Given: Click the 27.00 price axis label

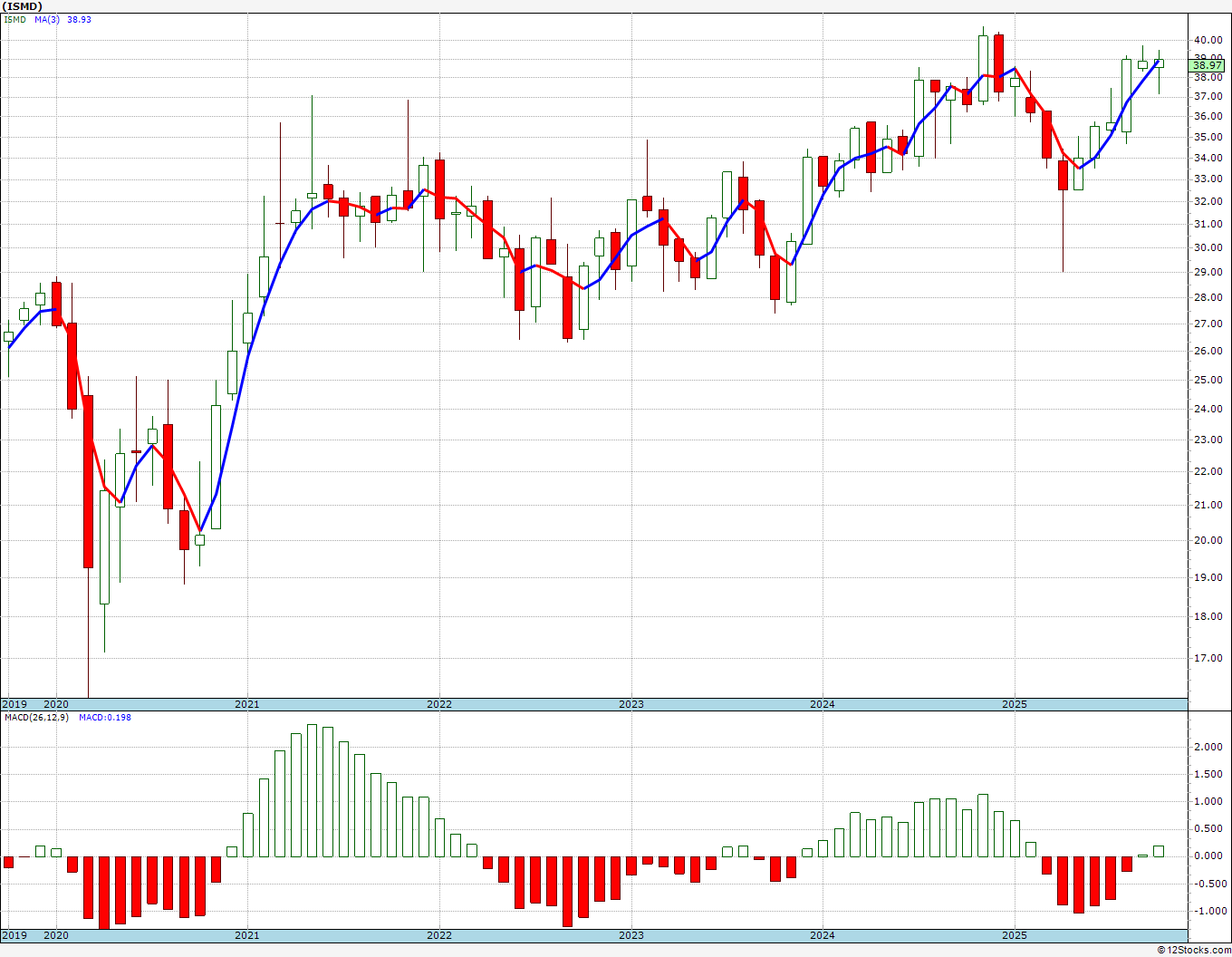Looking at the screenshot, I should point(1208,324).
